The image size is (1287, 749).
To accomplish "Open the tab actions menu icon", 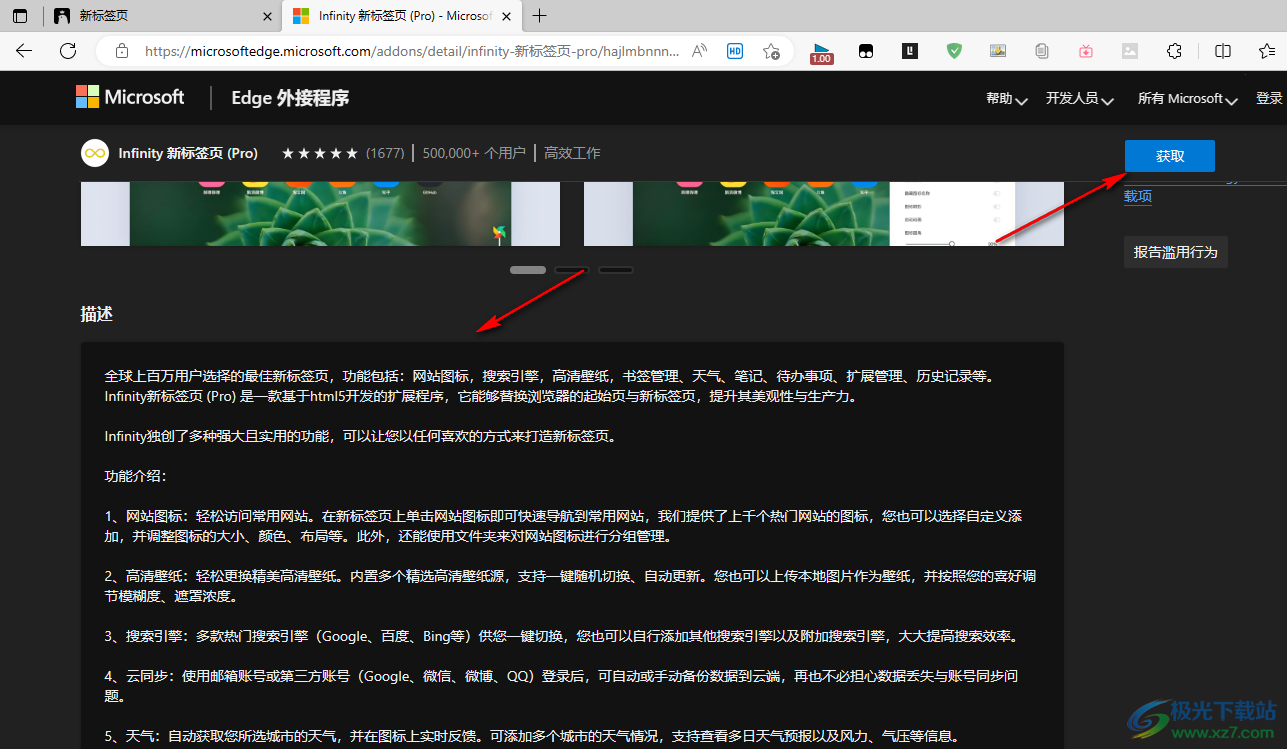I will pyautogui.click(x=20, y=16).
